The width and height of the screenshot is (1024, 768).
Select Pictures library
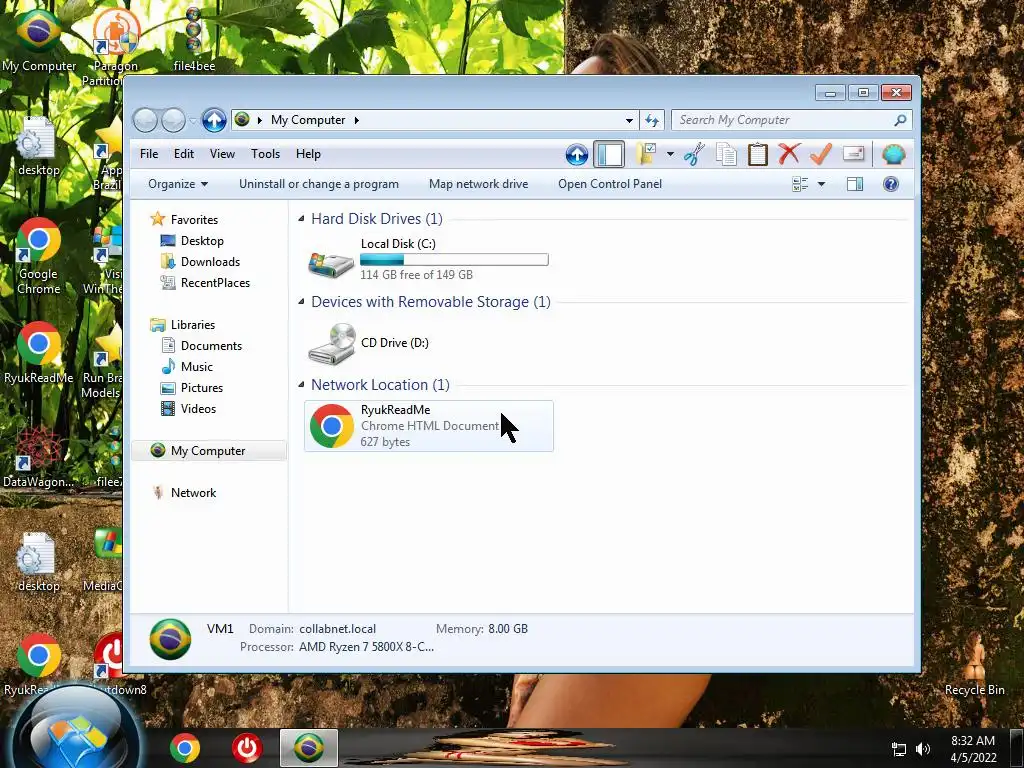202,387
